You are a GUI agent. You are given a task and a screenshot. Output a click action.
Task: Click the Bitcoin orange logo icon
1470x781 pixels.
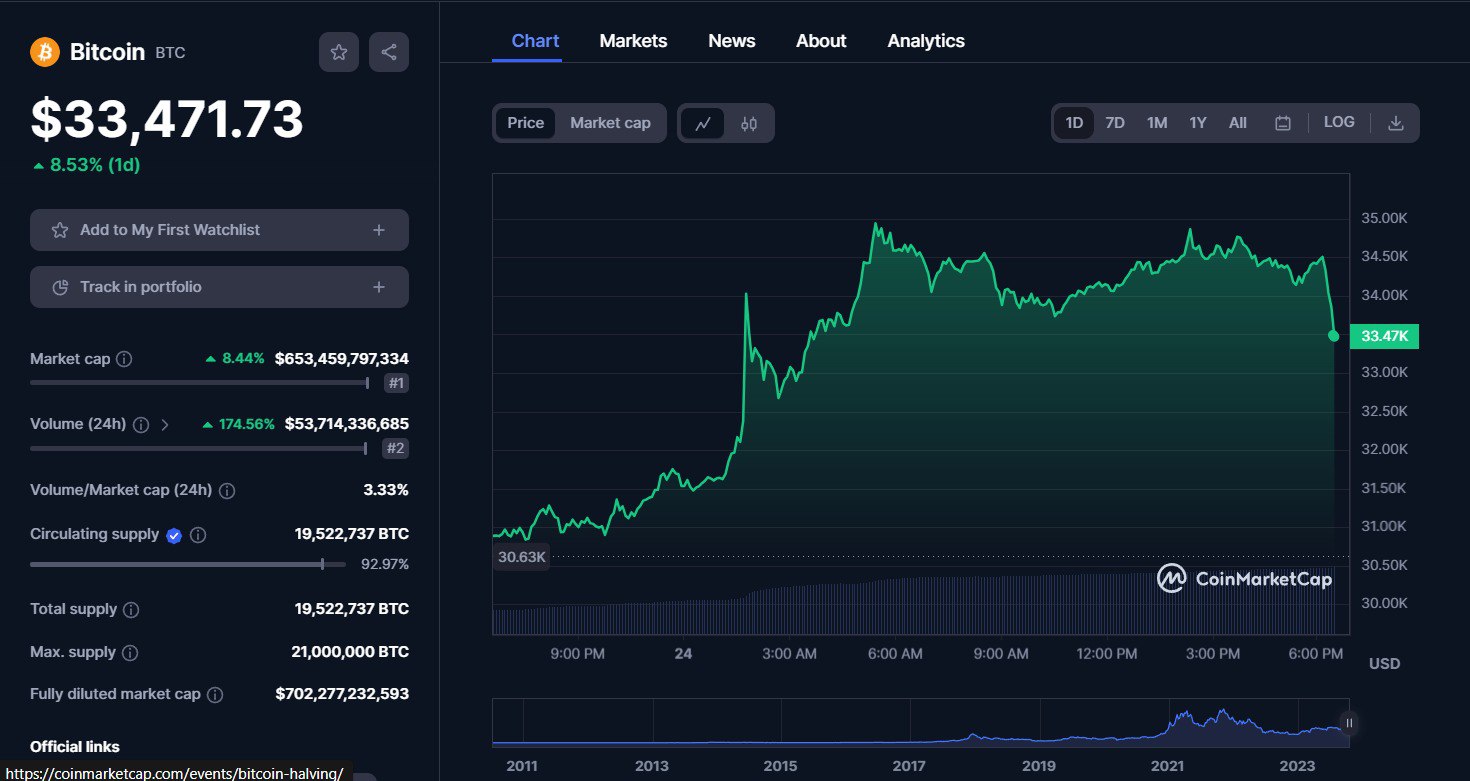click(x=45, y=52)
